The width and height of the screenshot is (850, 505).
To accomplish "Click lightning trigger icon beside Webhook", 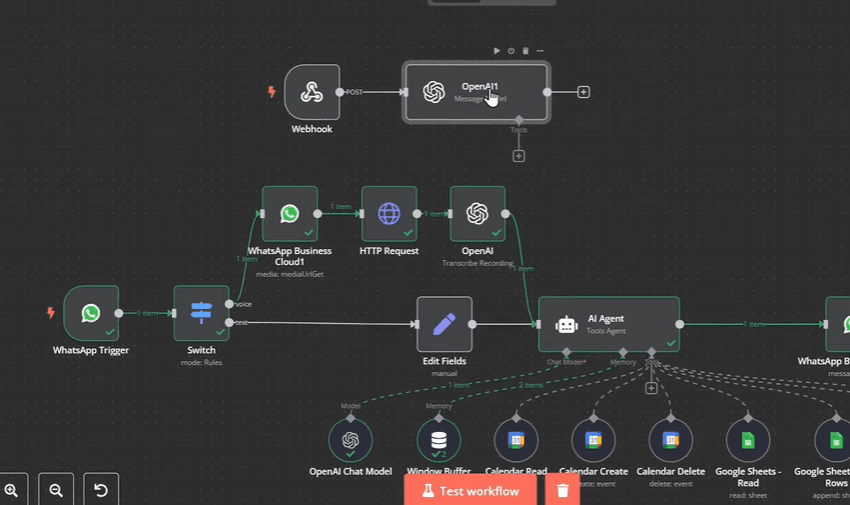I will [272, 92].
